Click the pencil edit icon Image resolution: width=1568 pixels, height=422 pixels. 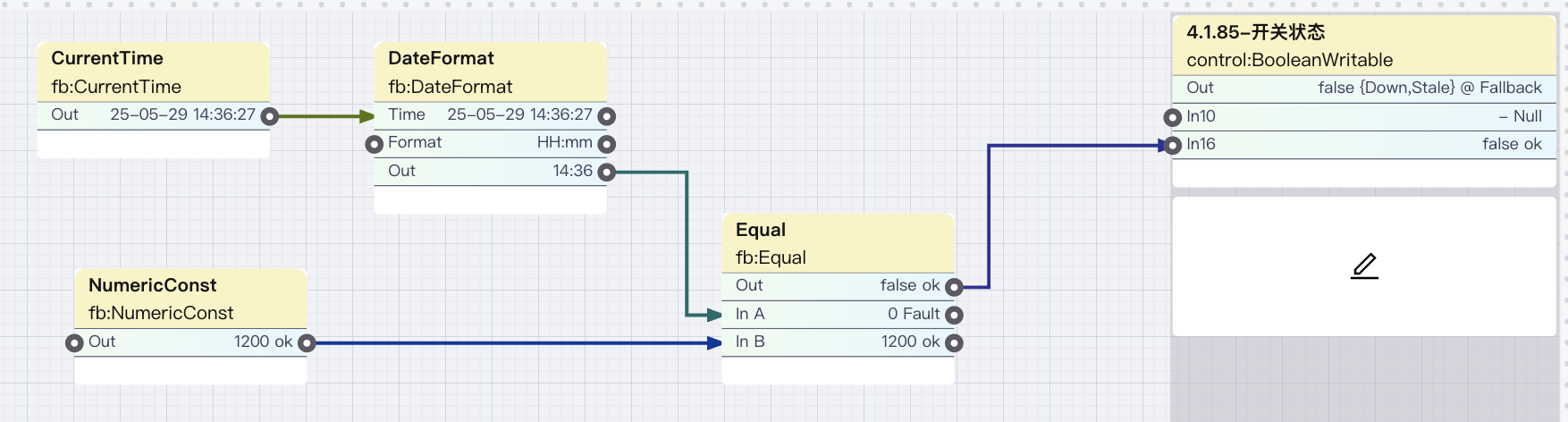(1364, 266)
